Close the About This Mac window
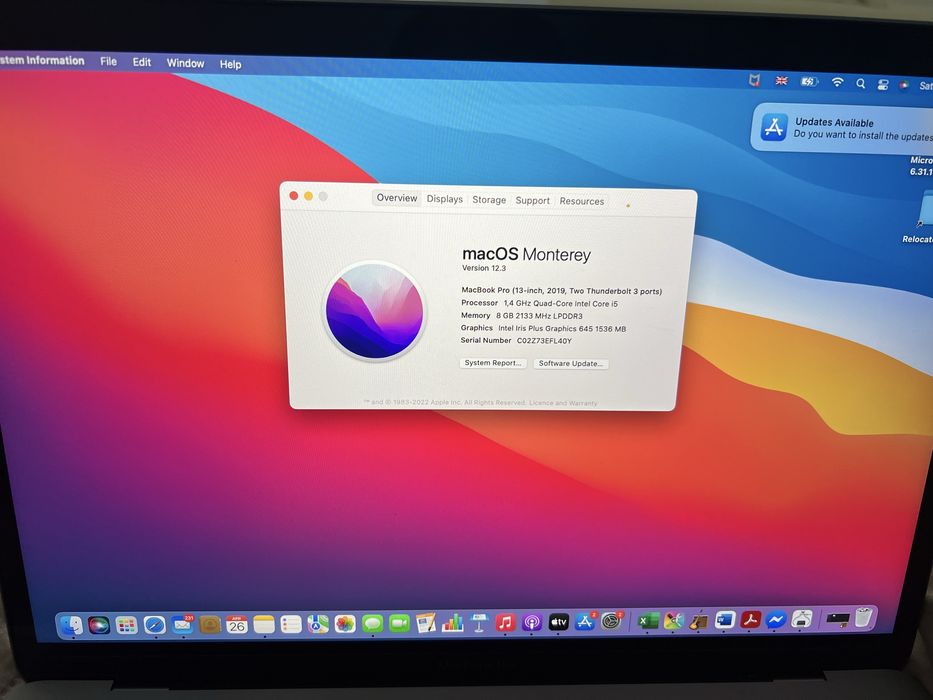Screen dimensions: 933x700 [x=293, y=196]
